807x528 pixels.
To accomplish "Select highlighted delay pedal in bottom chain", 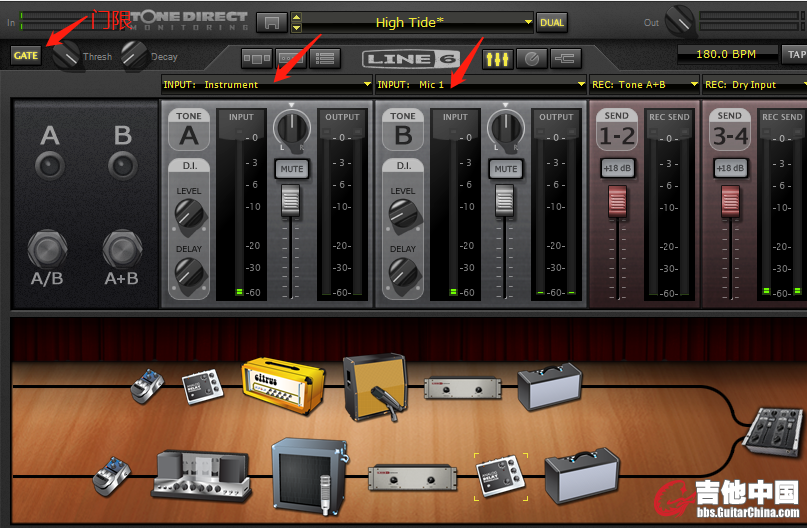I will [x=501, y=477].
